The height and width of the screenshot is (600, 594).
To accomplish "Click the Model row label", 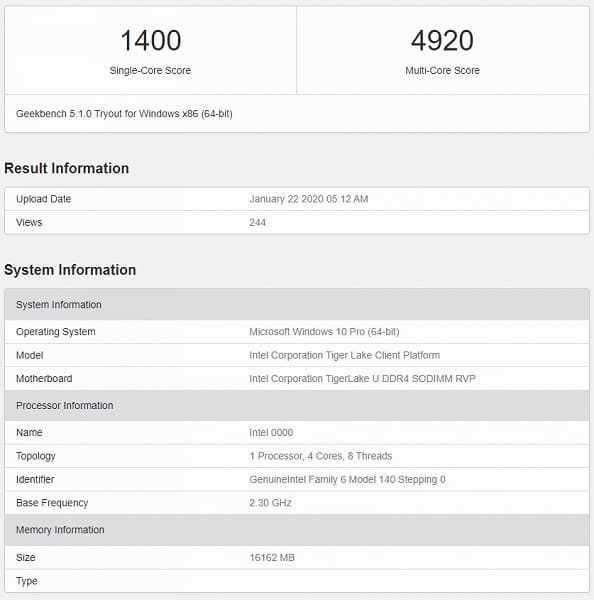I will pyautogui.click(x=29, y=355).
